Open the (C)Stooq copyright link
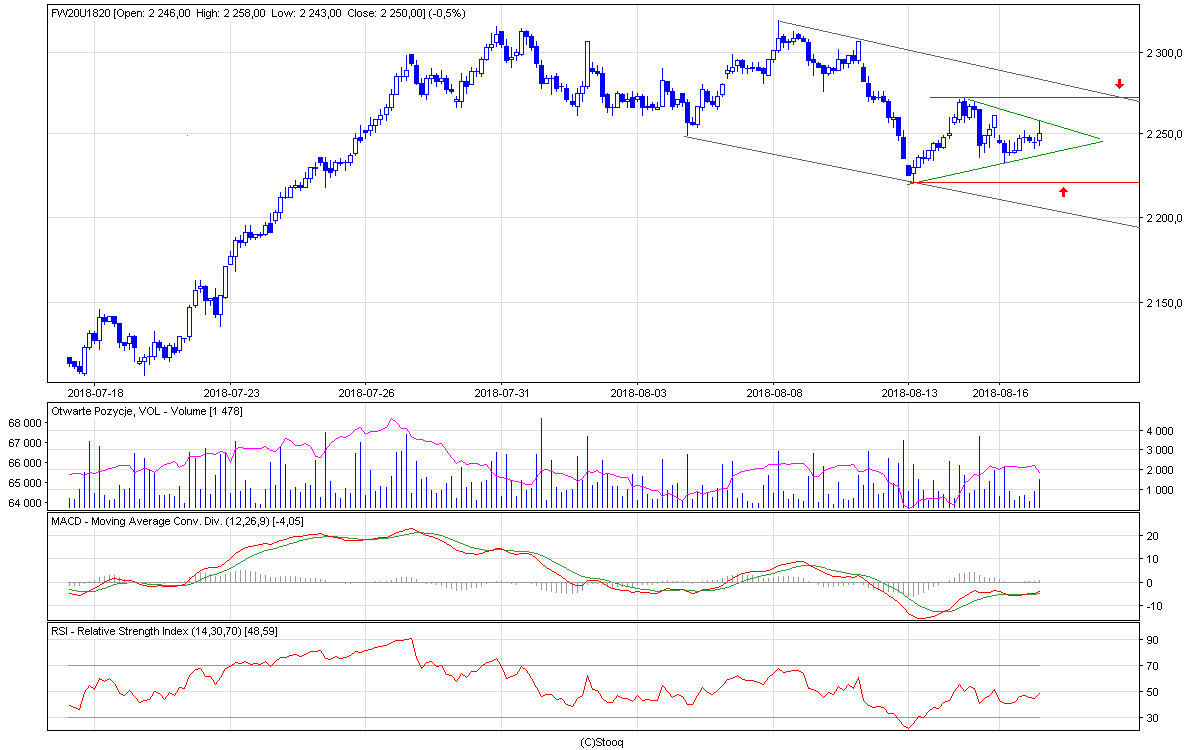 pyautogui.click(x=600, y=742)
